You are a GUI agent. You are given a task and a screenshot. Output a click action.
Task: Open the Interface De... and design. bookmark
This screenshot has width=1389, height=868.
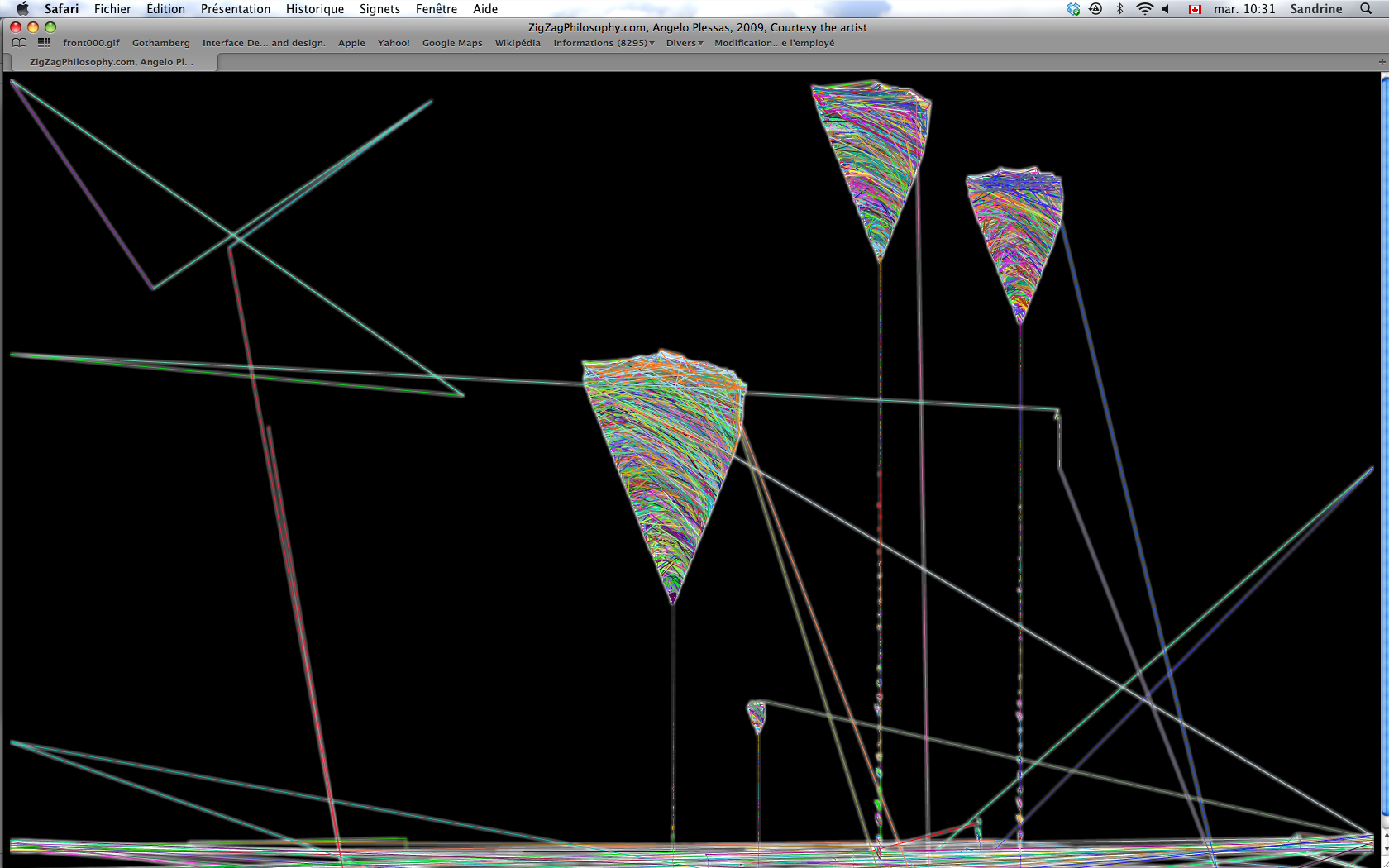pyautogui.click(x=264, y=43)
